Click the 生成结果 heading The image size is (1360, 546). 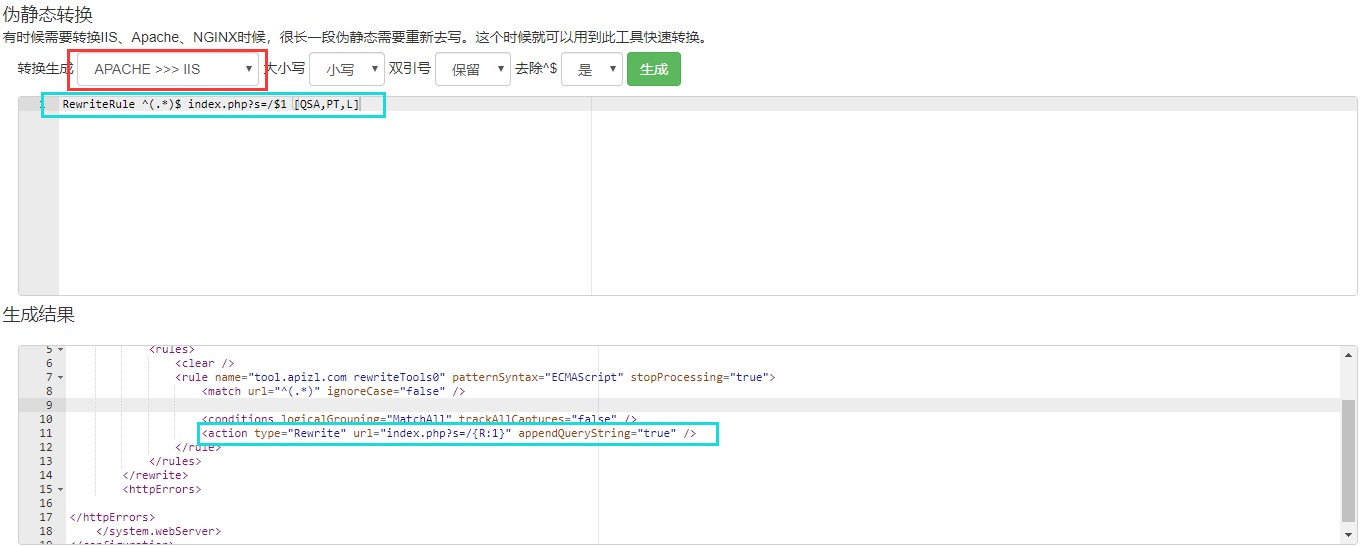click(38, 314)
